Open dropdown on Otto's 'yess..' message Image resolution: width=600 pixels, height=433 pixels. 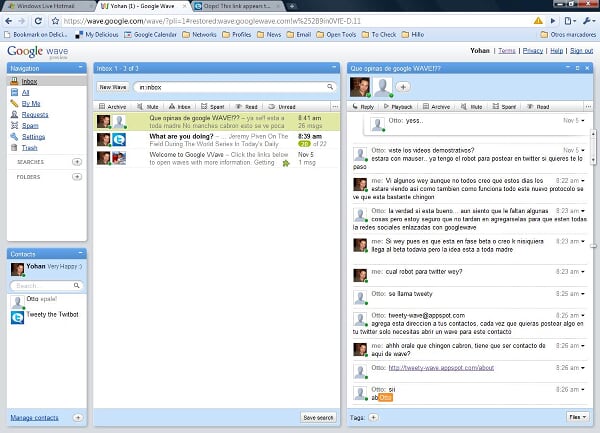coord(583,120)
